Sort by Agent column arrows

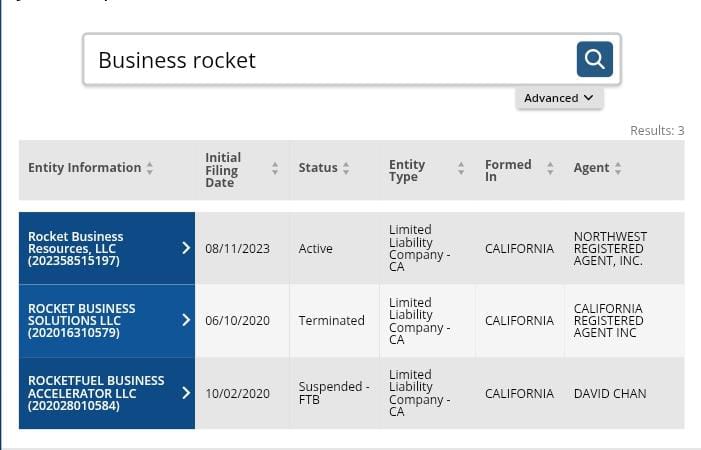618,168
